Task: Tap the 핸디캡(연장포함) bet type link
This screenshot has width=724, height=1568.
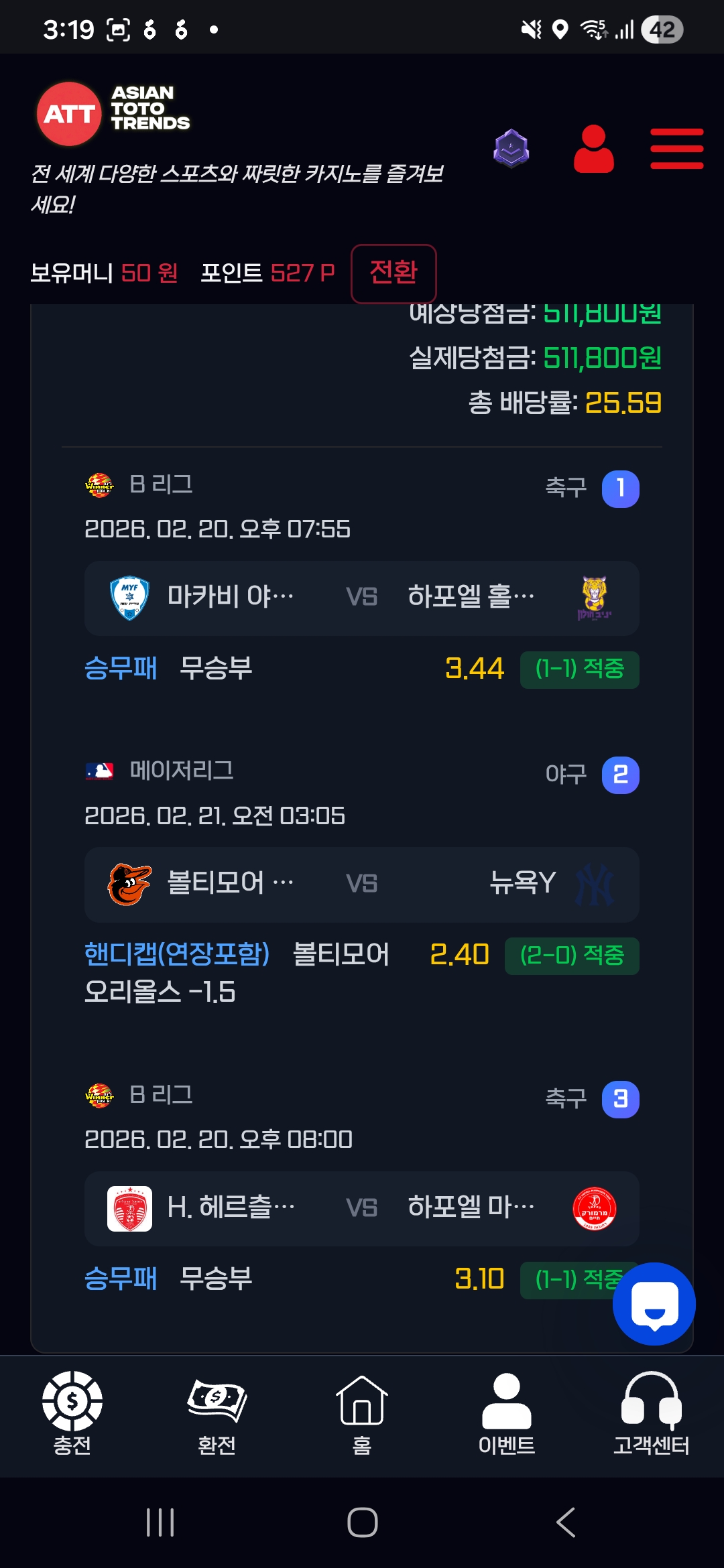Action: [177, 954]
